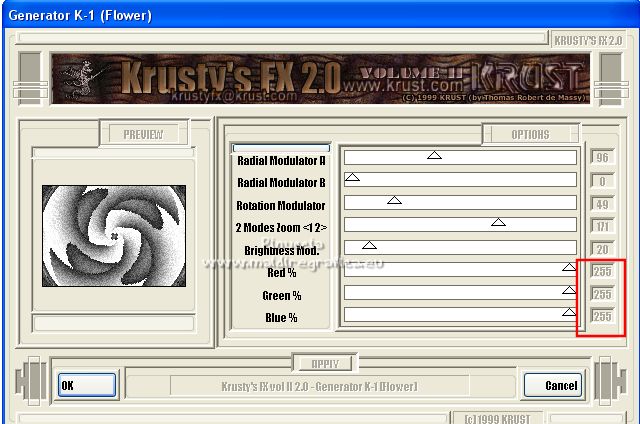Click the APPLY panel header
Screen dimensions: 640x424
tap(325, 364)
